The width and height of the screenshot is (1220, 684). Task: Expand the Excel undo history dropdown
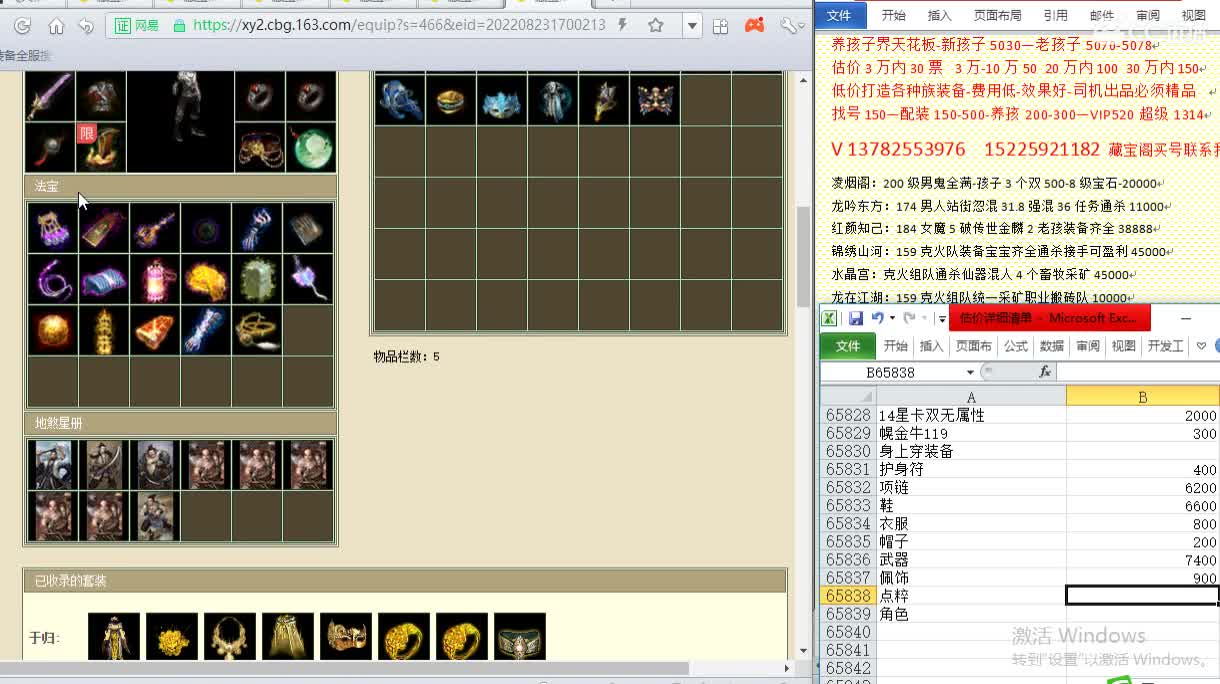(891, 319)
